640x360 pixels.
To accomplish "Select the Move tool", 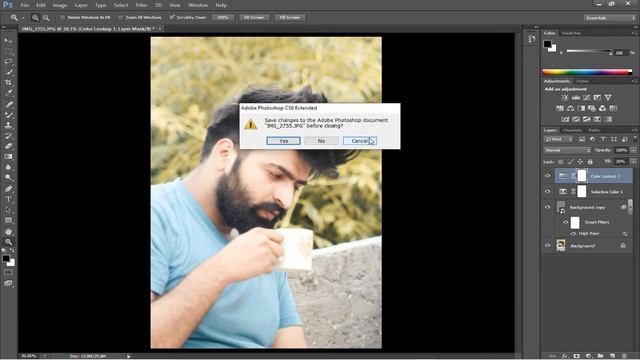I will pos(8,40).
